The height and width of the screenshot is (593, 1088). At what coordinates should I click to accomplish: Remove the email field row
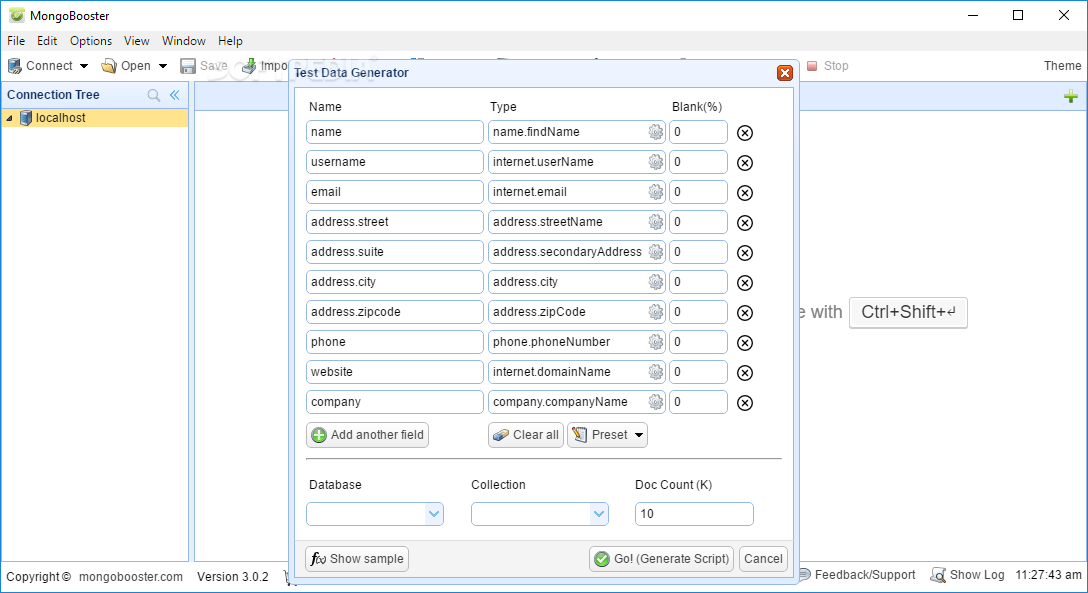(745, 192)
